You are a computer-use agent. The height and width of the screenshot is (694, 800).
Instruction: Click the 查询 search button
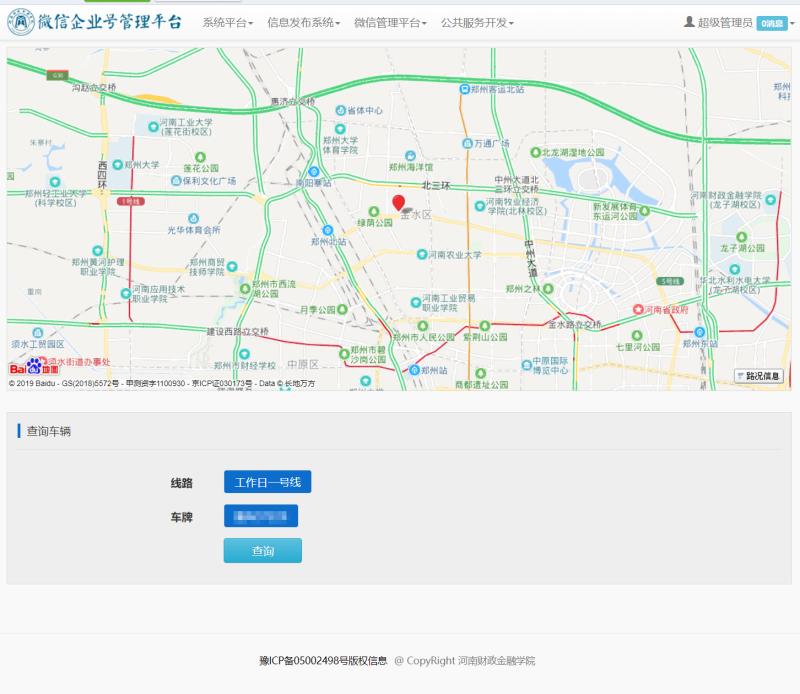coord(263,551)
